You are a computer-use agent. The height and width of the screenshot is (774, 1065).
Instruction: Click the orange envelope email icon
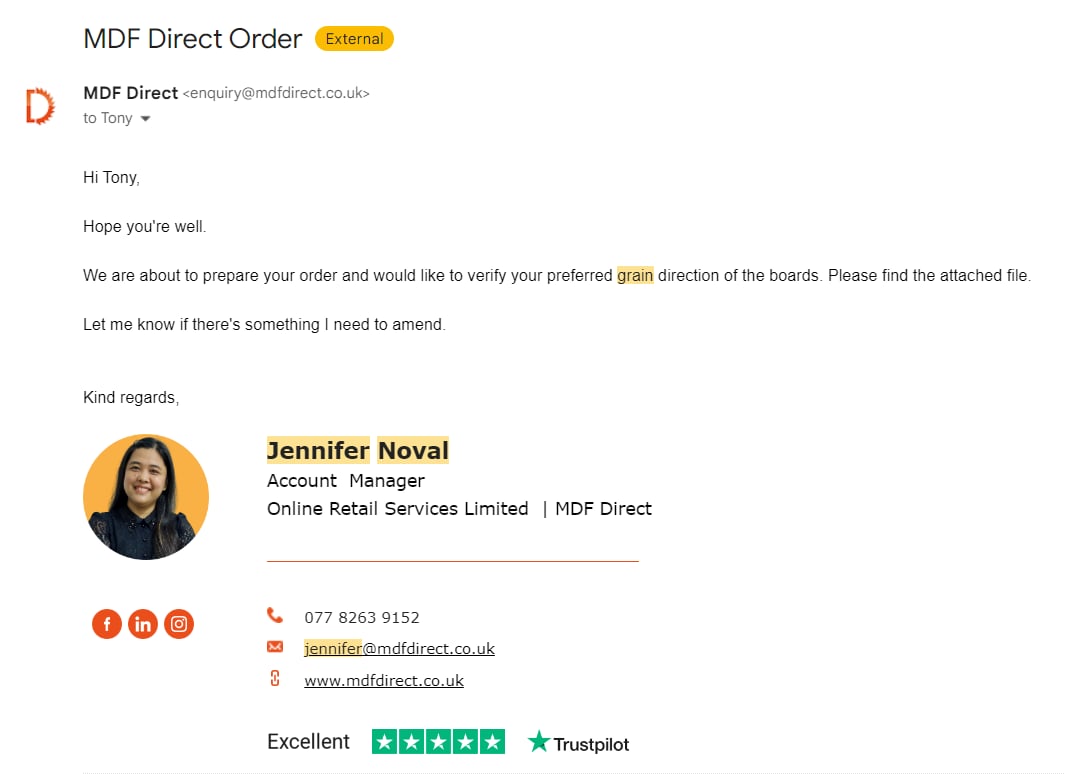point(275,647)
